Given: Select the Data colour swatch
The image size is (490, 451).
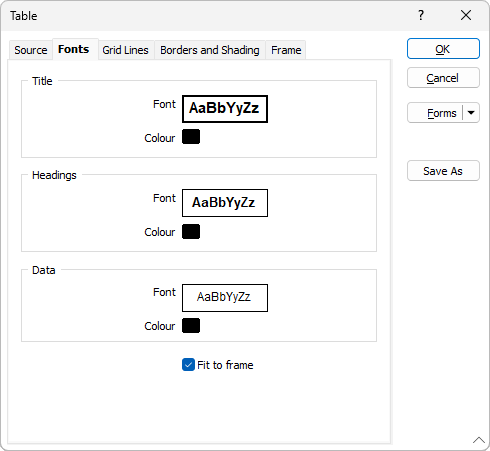Looking at the screenshot, I should 191,326.
